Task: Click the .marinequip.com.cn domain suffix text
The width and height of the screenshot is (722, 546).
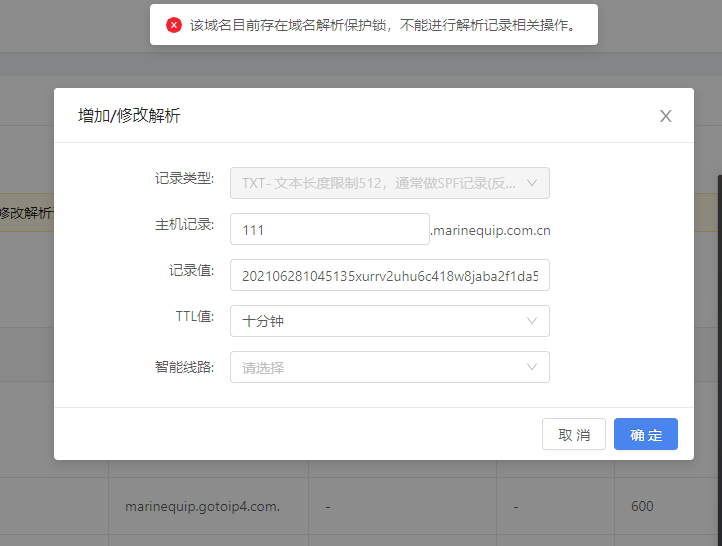Action: point(490,230)
